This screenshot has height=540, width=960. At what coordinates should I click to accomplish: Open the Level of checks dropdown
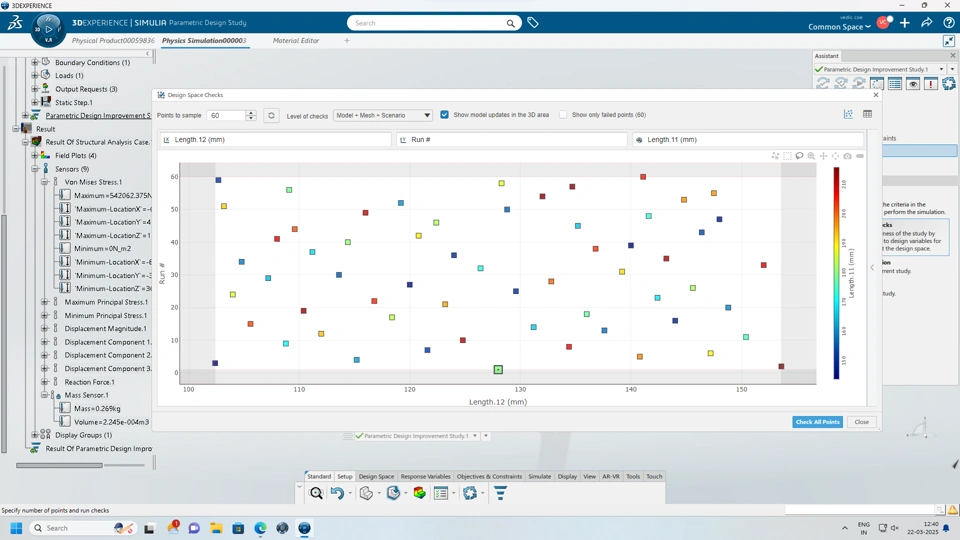(x=383, y=115)
